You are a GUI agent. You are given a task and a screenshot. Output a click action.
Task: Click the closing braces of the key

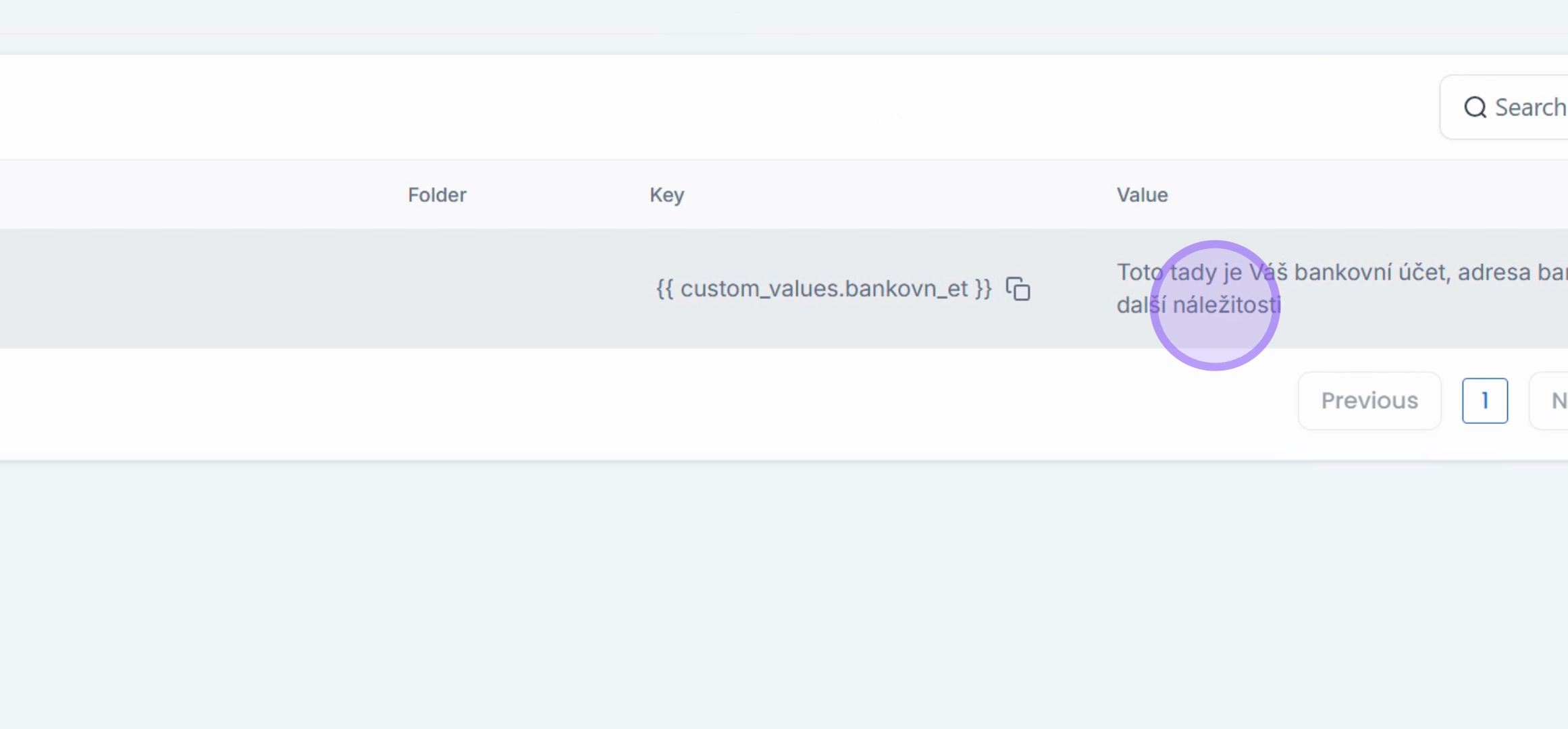click(983, 289)
